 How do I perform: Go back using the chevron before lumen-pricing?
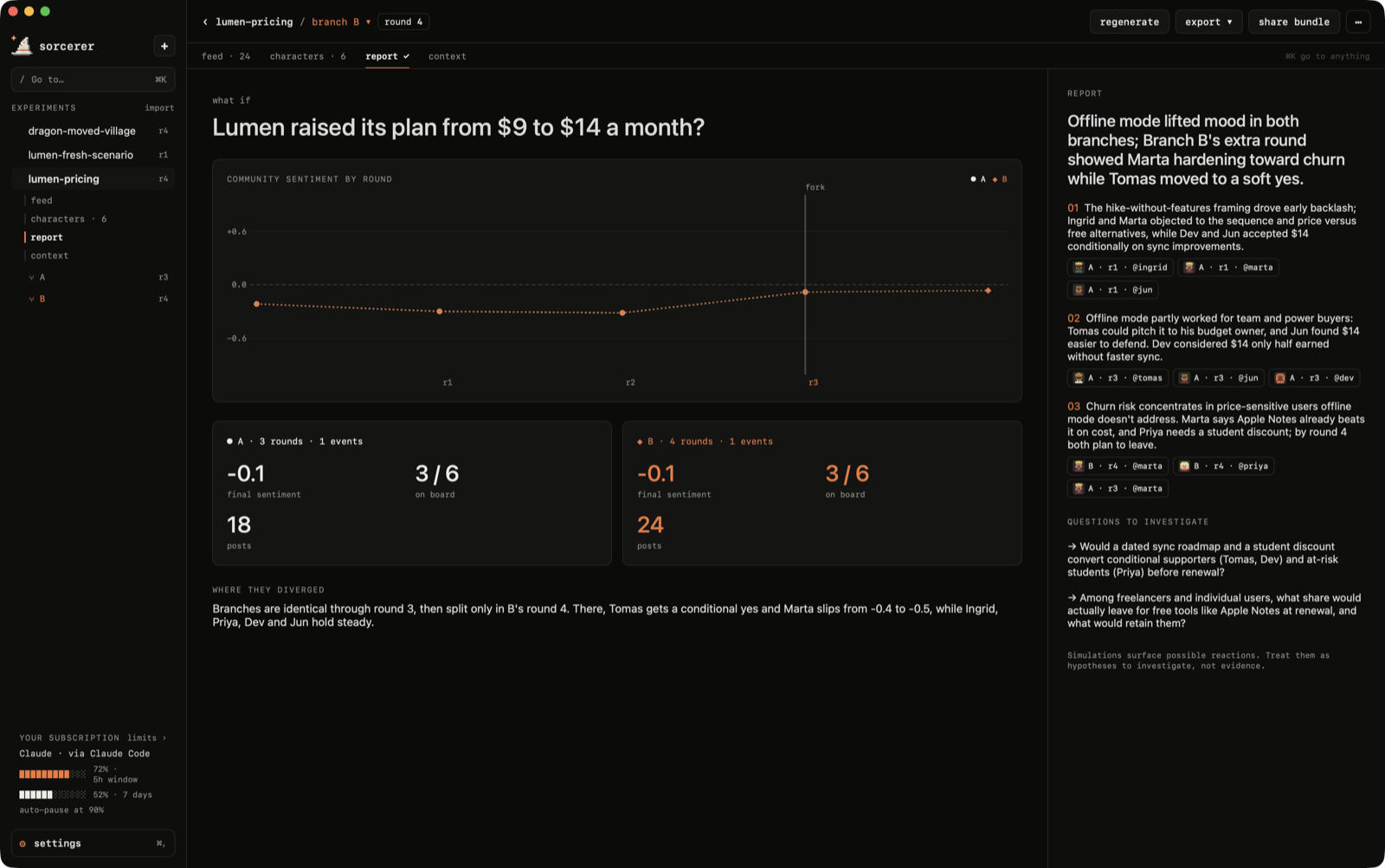[x=205, y=22]
